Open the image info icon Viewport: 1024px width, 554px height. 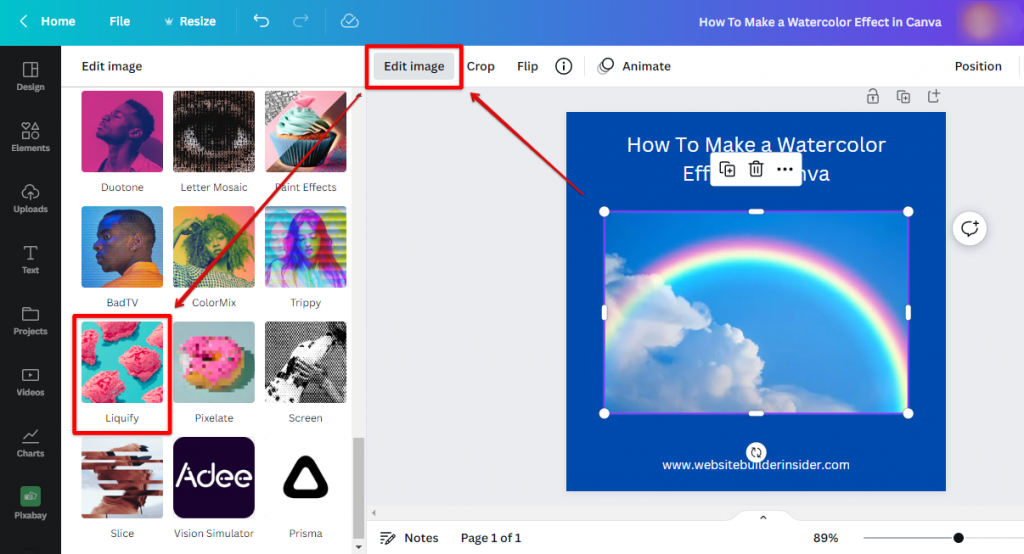click(564, 66)
